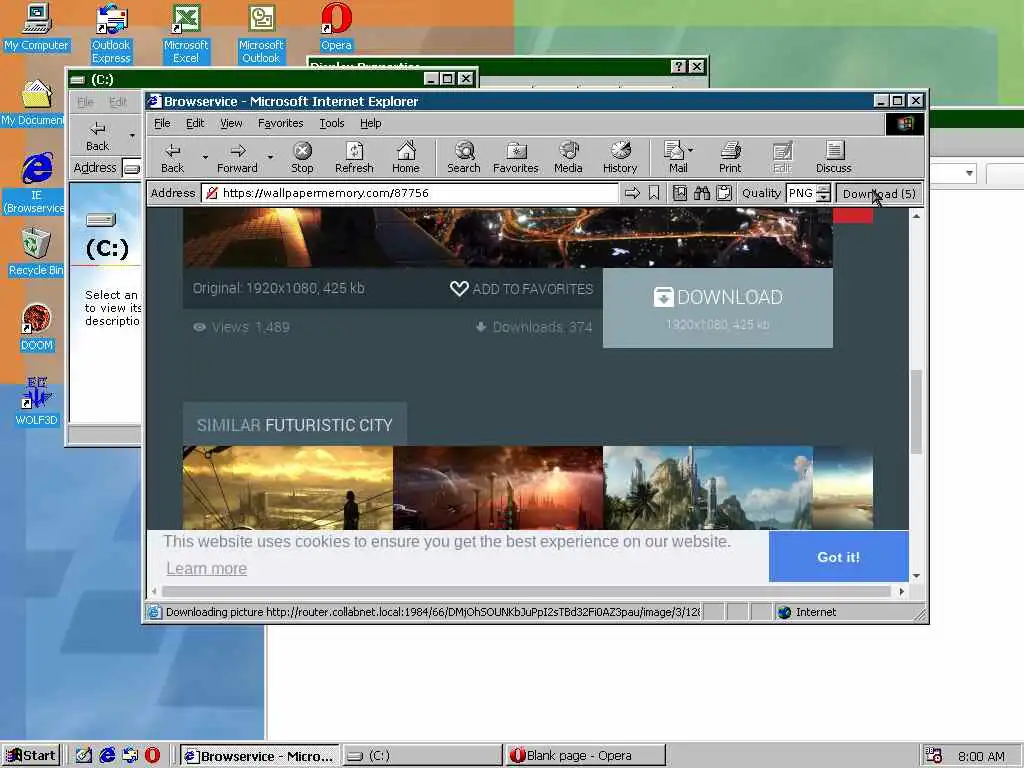Viewport: 1024px width, 768px height.
Task: Adjust the Quality PNG spinner
Action: (x=824, y=193)
